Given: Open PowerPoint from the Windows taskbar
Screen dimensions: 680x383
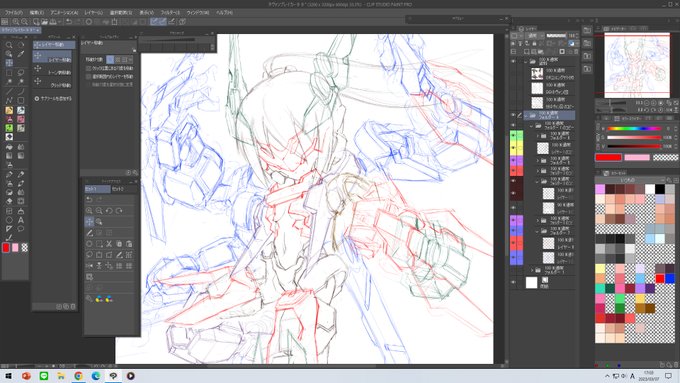Looking at the screenshot, I should (x=26, y=376).
